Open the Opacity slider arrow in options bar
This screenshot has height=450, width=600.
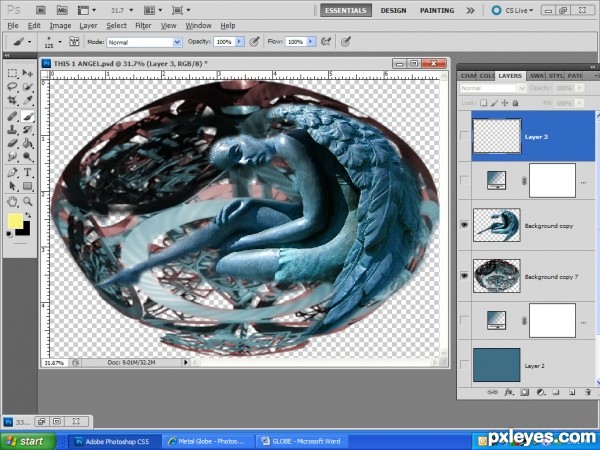click(240, 42)
